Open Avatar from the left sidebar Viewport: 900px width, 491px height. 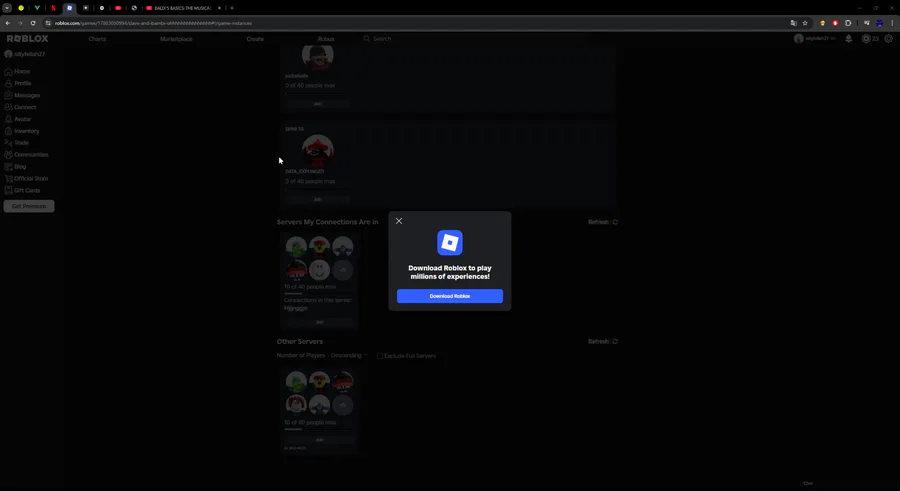coord(18,119)
